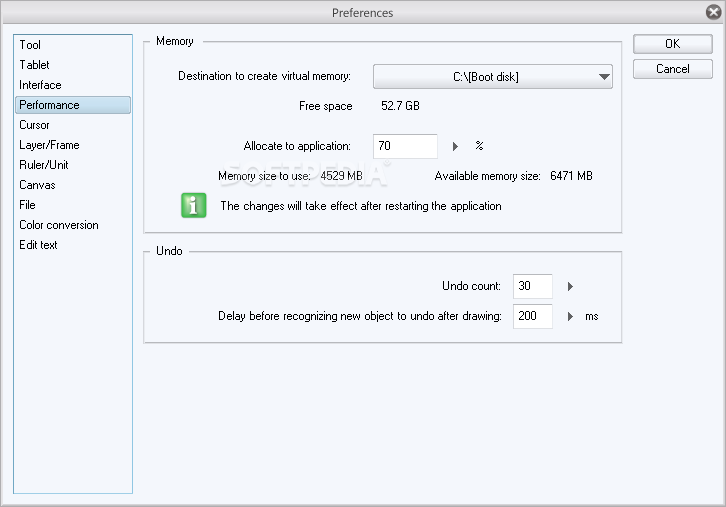726x507 pixels.
Task: Select the Tablet category
Action: tap(73, 65)
